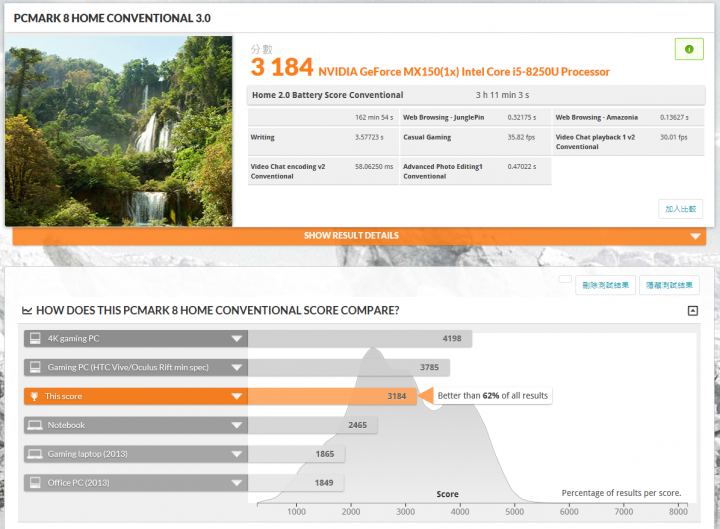Click the hide test result button

click(669, 285)
